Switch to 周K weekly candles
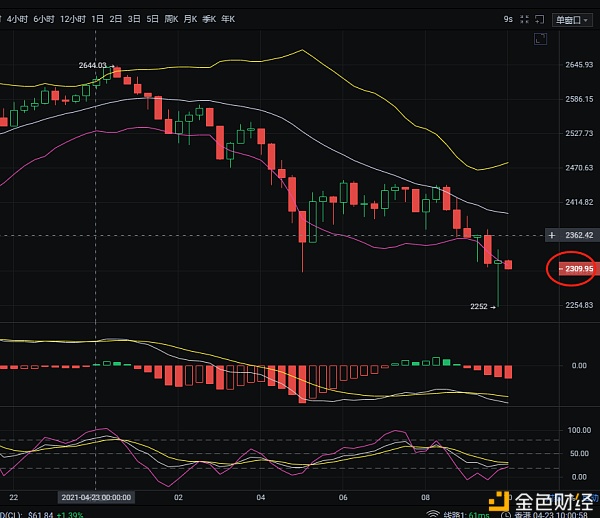The image size is (600, 518). click(172, 19)
